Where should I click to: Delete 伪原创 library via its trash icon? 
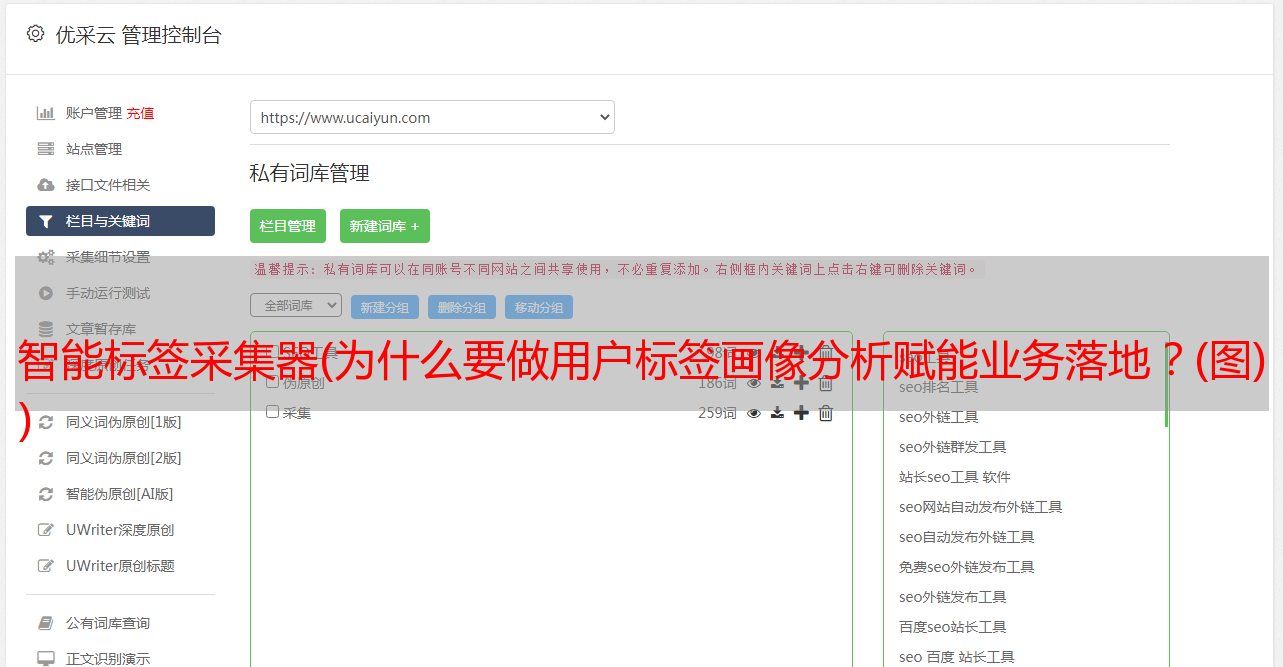(x=826, y=383)
